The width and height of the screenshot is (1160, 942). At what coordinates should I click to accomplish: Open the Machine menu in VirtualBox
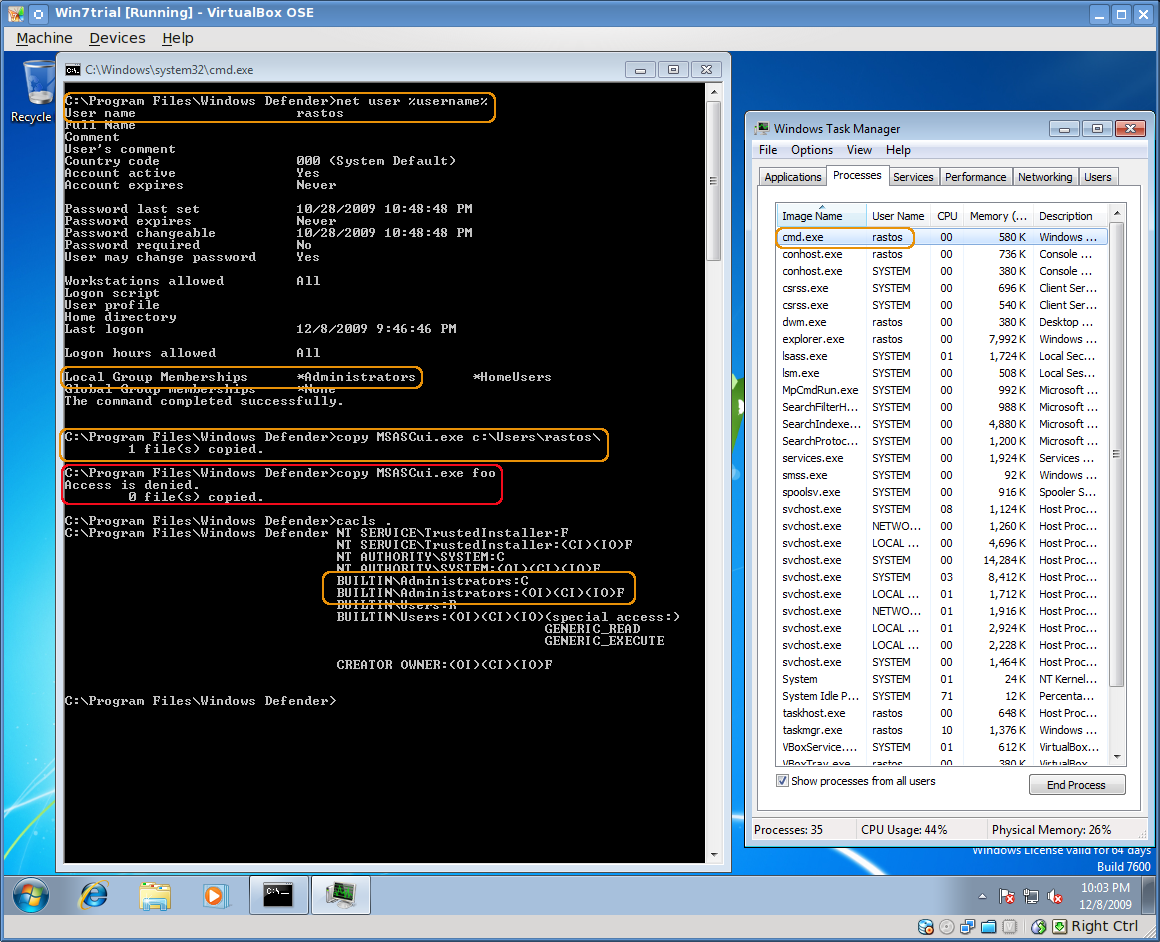pyautogui.click(x=44, y=38)
